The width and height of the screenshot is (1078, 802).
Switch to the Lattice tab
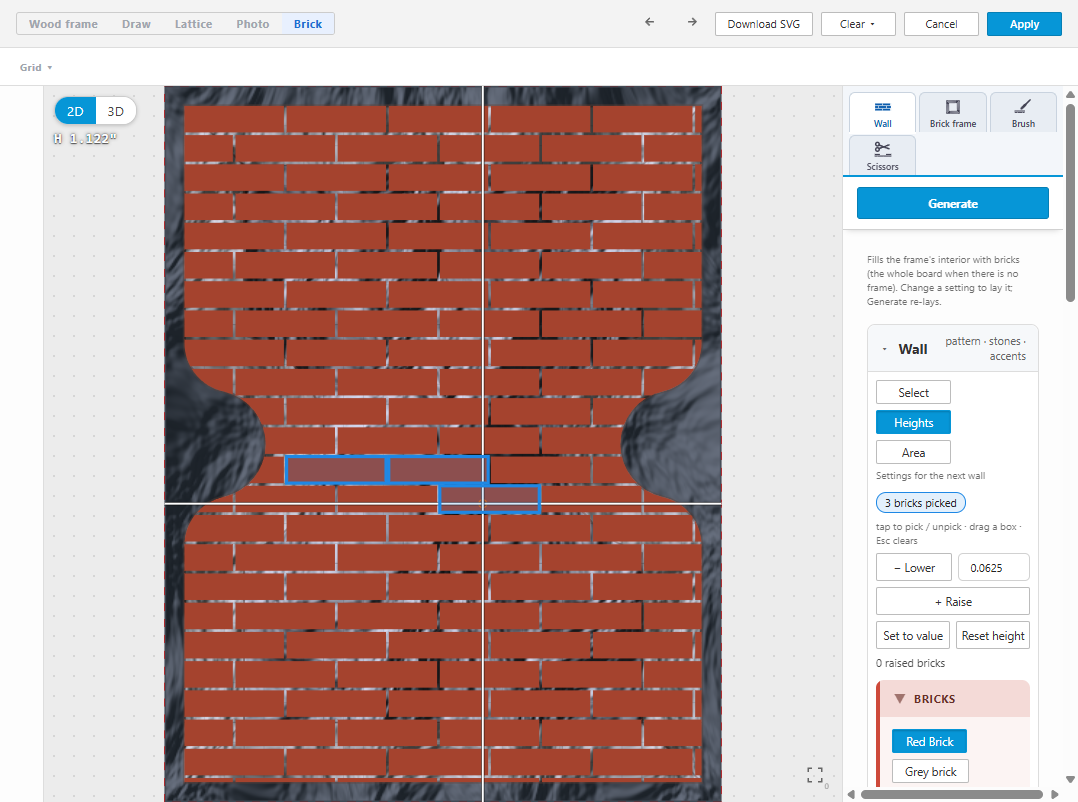193,24
